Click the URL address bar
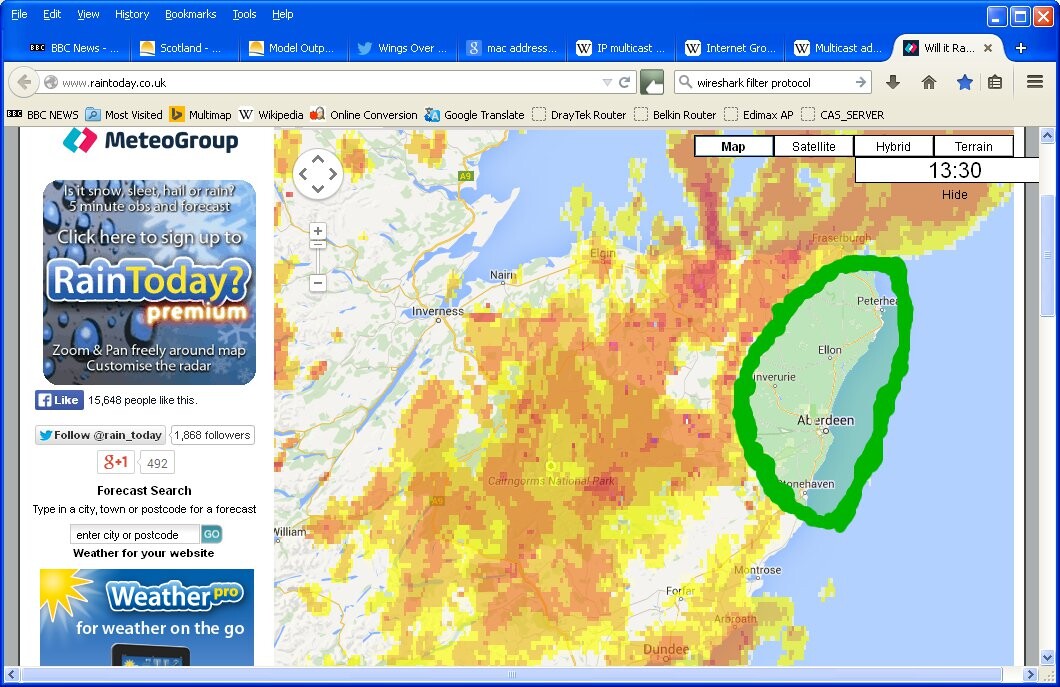This screenshot has height=687, width=1060. [x=329, y=82]
